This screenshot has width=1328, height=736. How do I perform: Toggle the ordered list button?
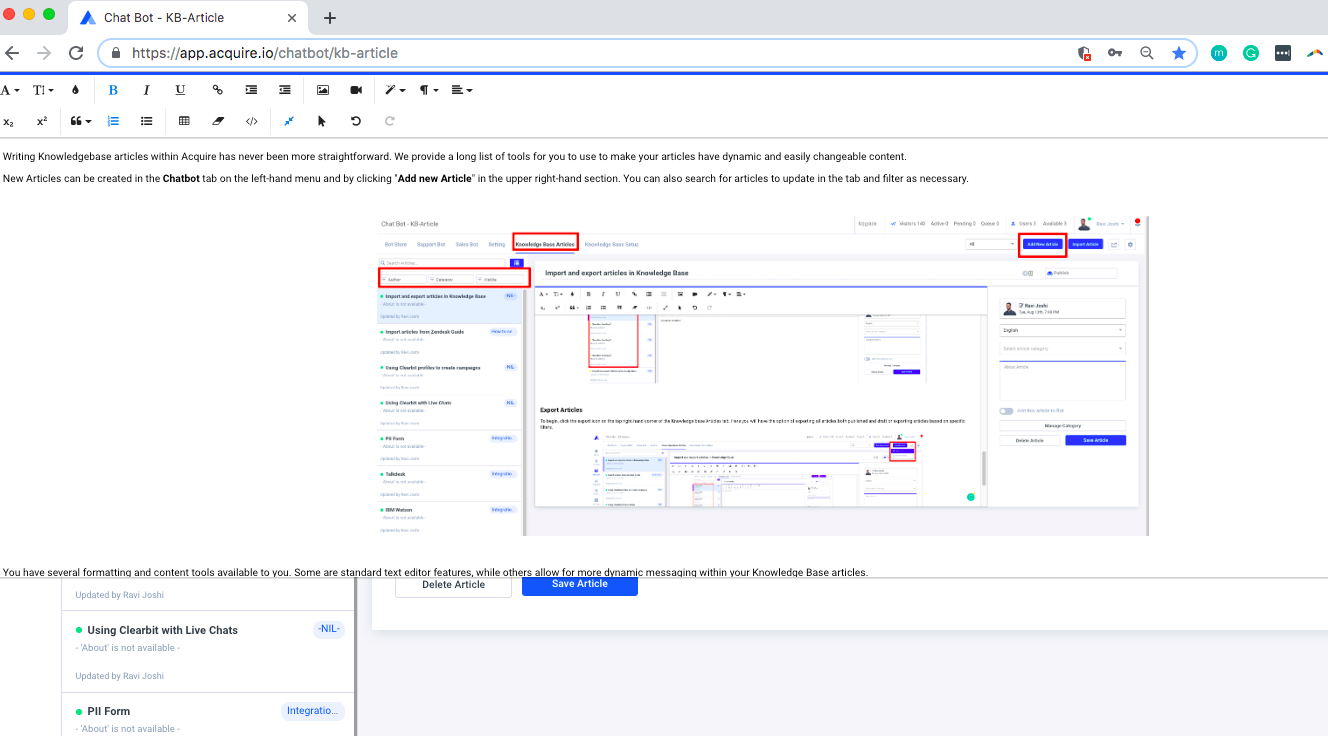click(113, 121)
